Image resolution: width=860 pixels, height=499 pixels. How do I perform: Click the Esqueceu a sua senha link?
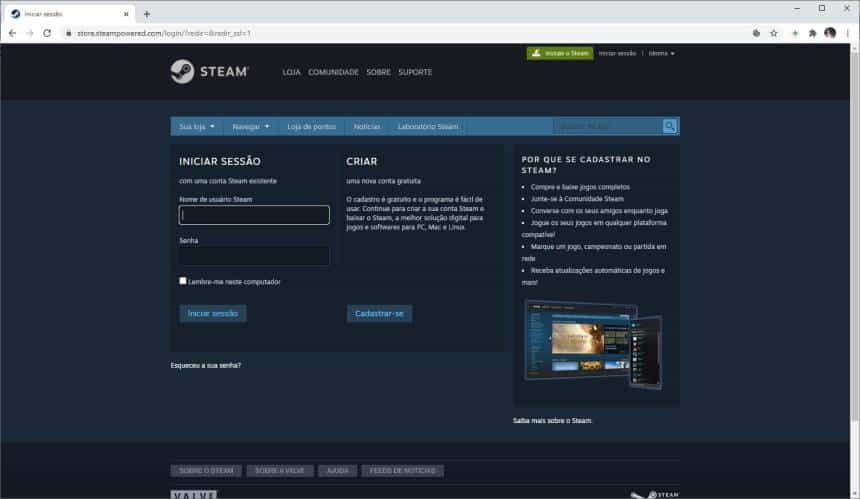[x=206, y=365]
